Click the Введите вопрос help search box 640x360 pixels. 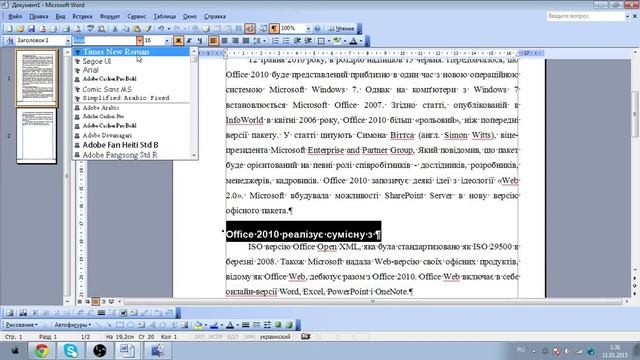pyautogui.click(x=586, y=16)
